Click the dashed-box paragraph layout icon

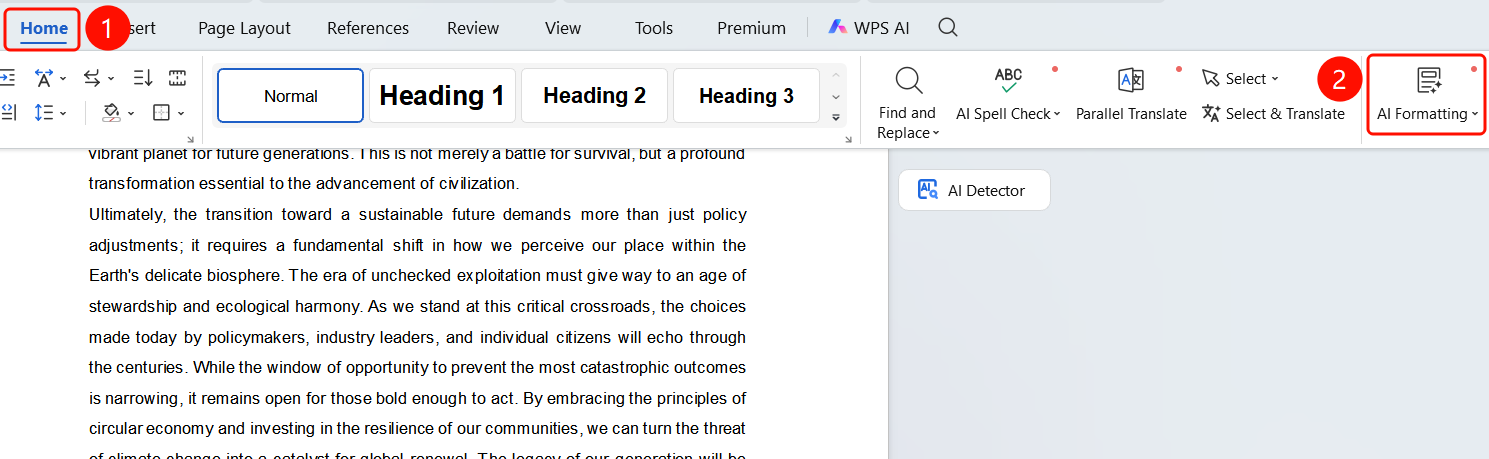pos(177,78)
